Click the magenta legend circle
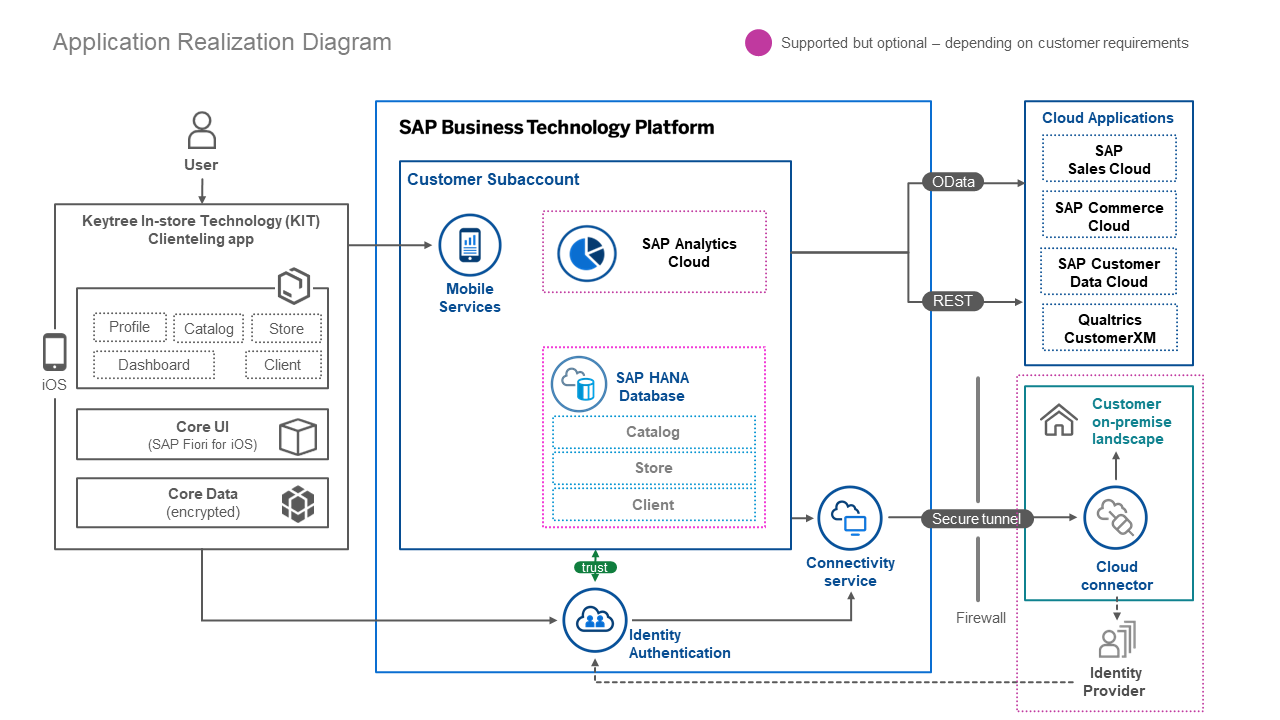1280x720 pixels. [759, 43]
